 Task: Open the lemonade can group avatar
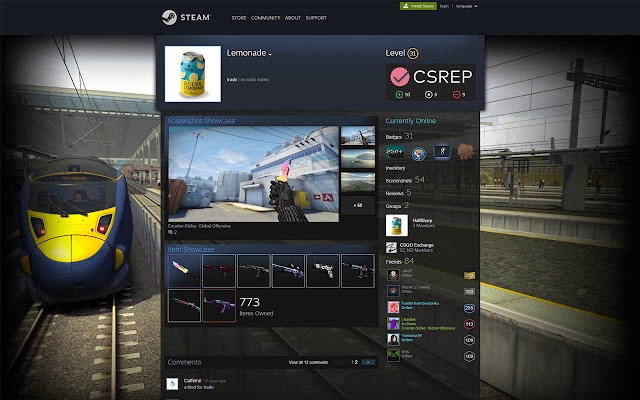pyautogui.click(x=397, y=225)
